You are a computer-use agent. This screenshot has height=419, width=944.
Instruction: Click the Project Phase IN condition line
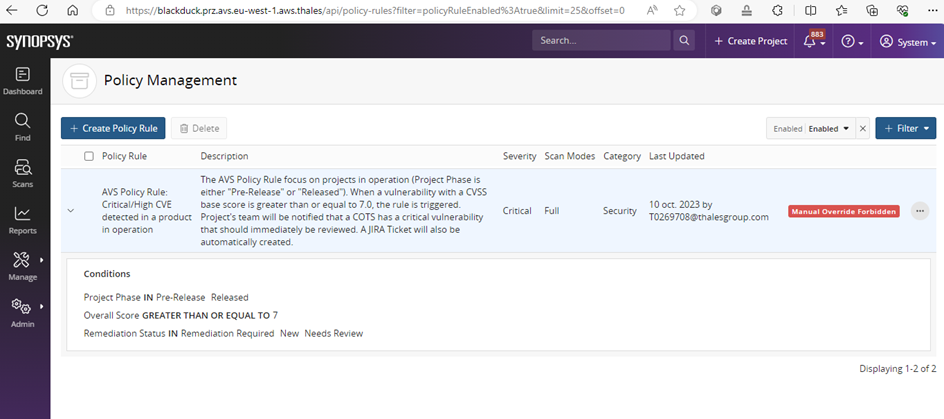pyautogui.click(x=166, y=297)
